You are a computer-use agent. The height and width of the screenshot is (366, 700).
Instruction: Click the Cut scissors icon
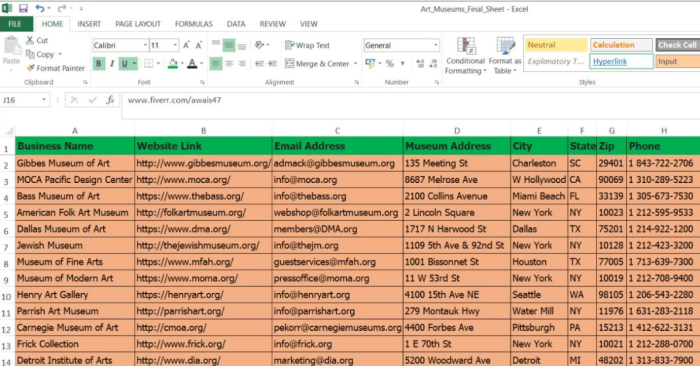pyautogui.click(x=29, y=40)
